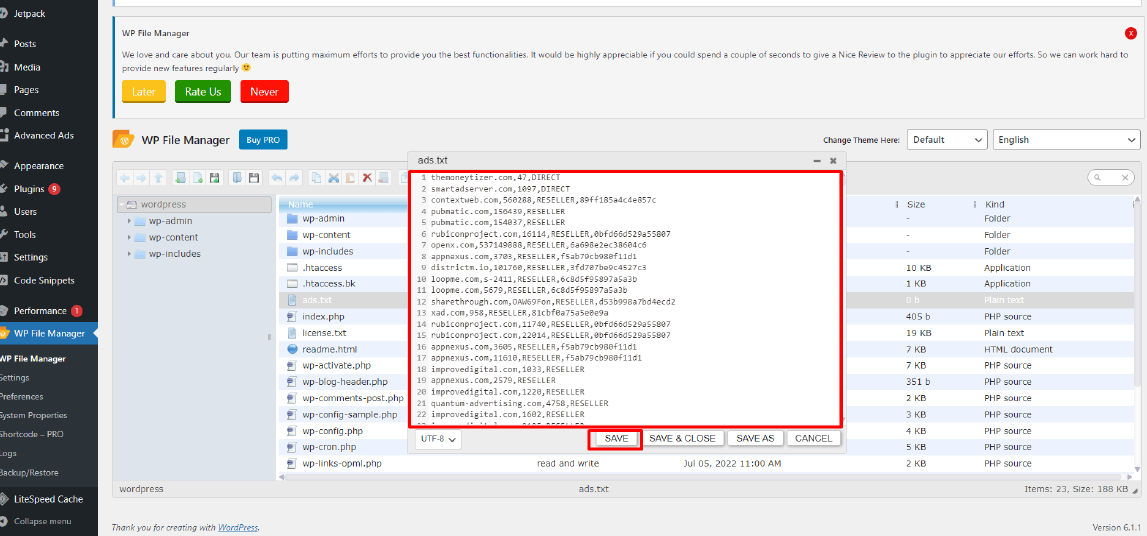Dismiss the review notice with red X
Image resolution: width=1147 pixels, height=536 pixels.
click(1130, 33)
